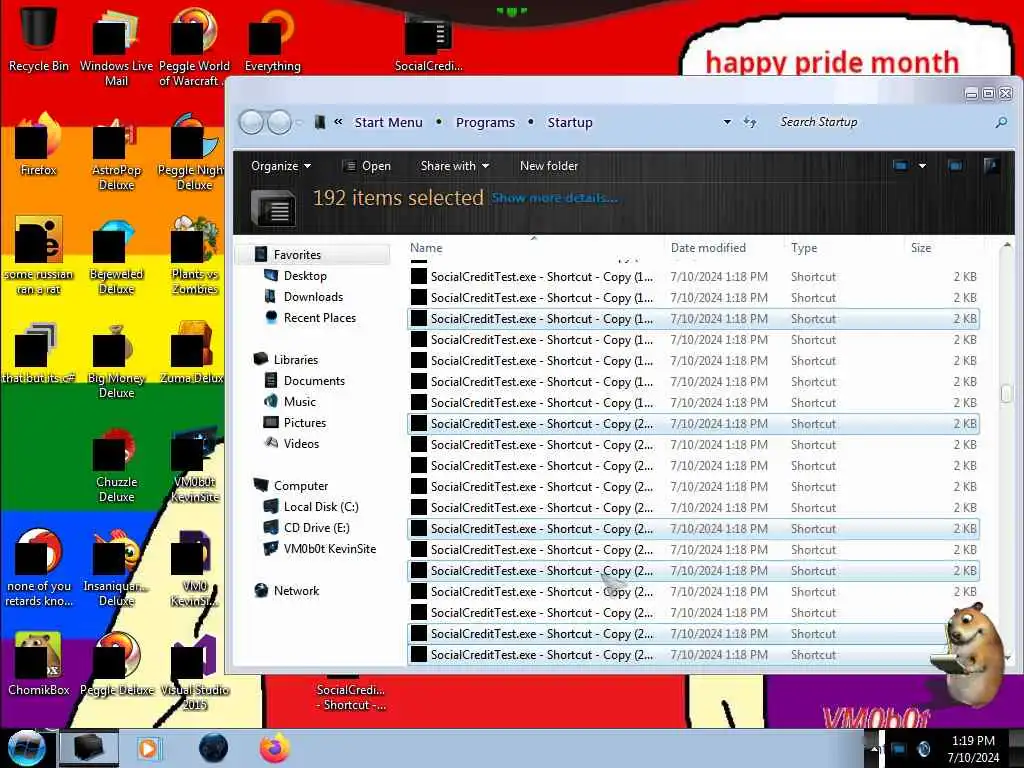Open the Organize dropdown menu
This screenshot has width=1024, height=768.
(281, 166)
